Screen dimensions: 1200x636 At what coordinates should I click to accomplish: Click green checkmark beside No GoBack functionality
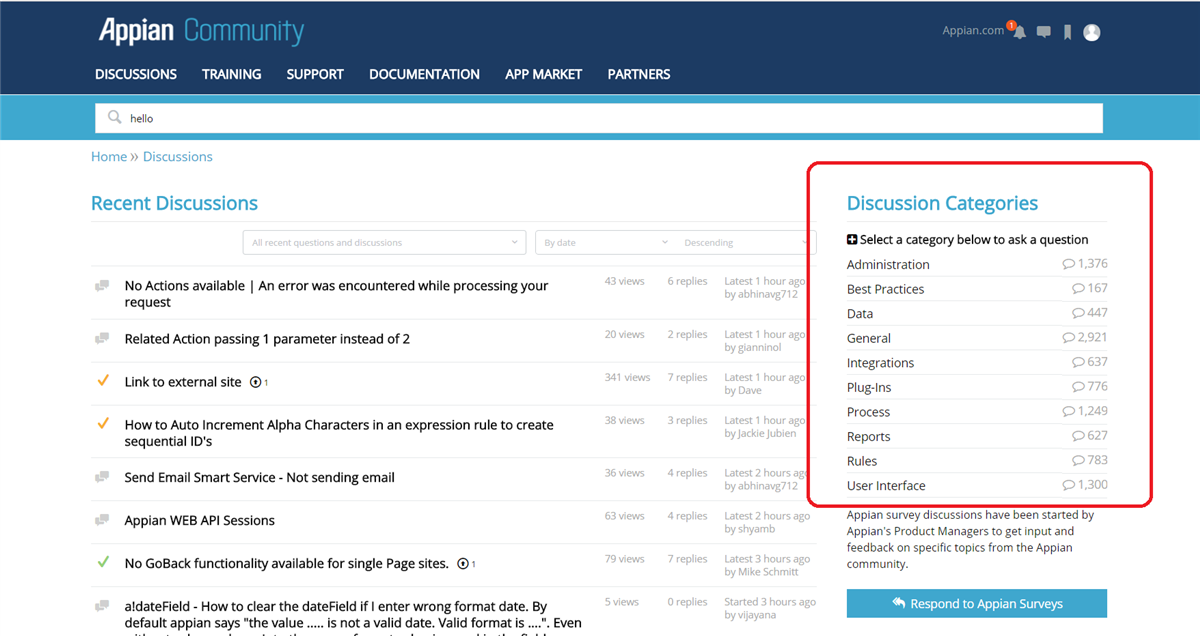[102, 563]
